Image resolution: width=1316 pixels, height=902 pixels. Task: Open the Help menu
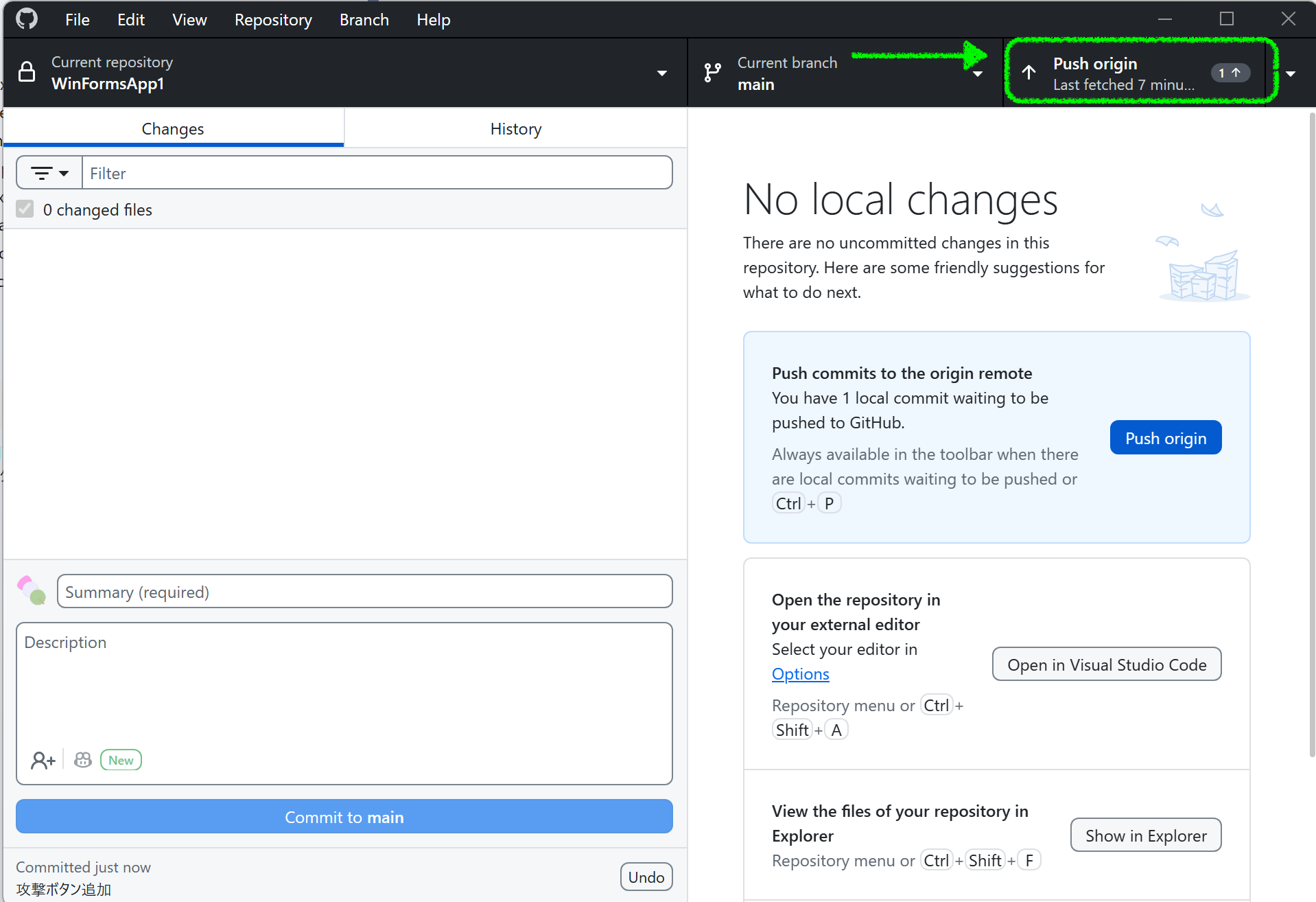(433, 20)
